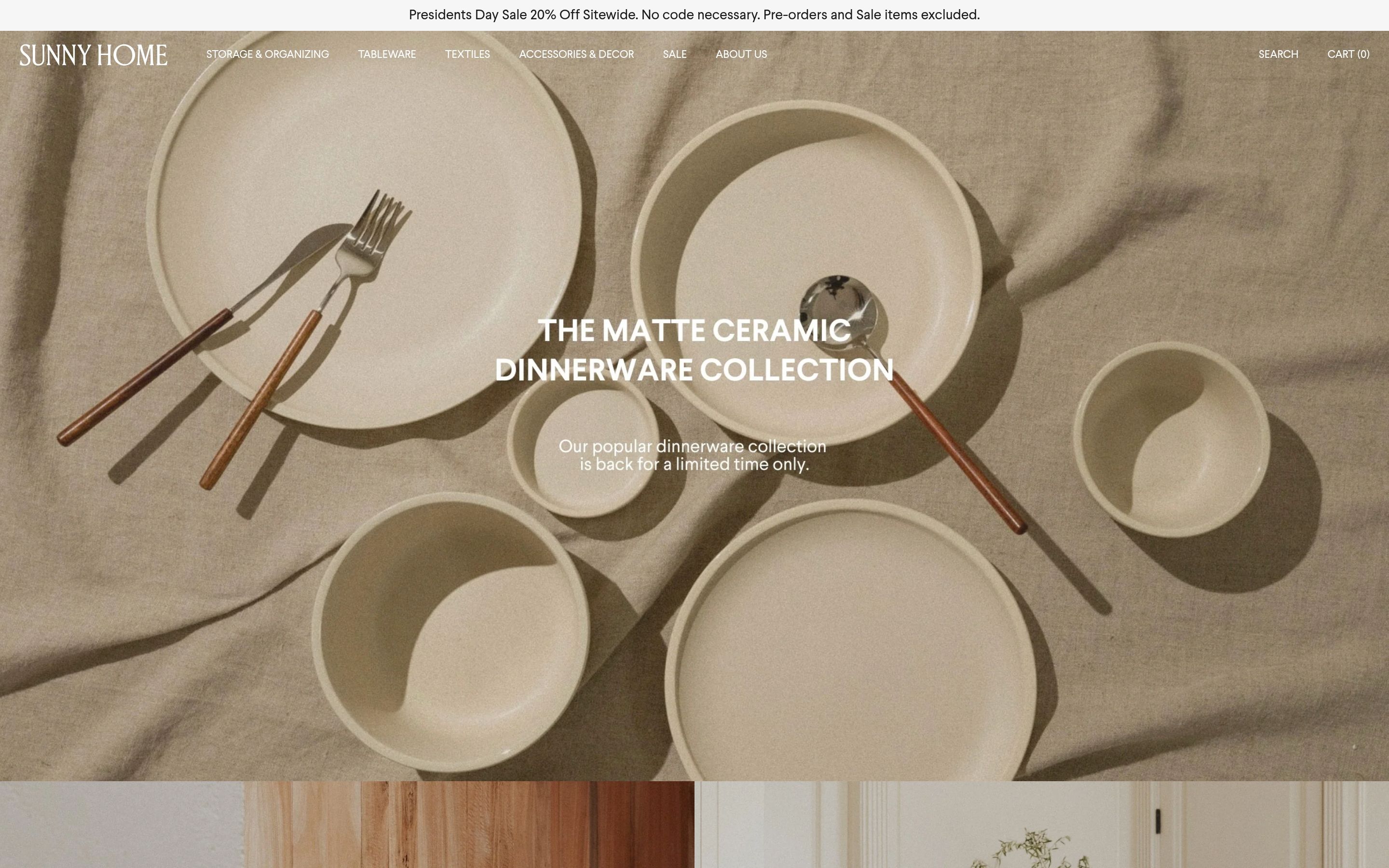The width and height of the screenshot is (1389, 868).
Task: Visit the Sale page
Action: (674, 54)
